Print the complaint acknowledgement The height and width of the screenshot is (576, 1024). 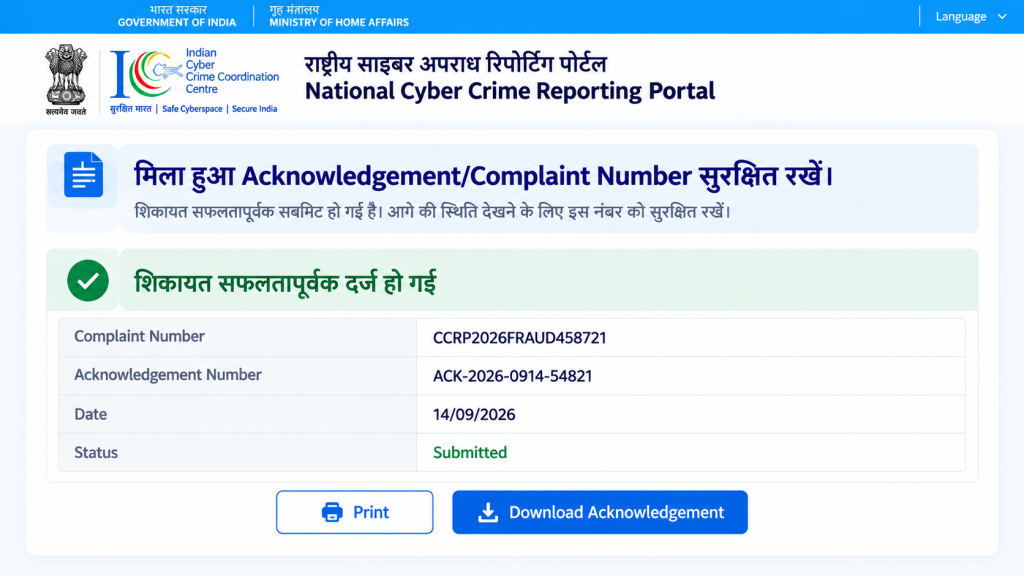pyautogui.click(x=355, y=512)
